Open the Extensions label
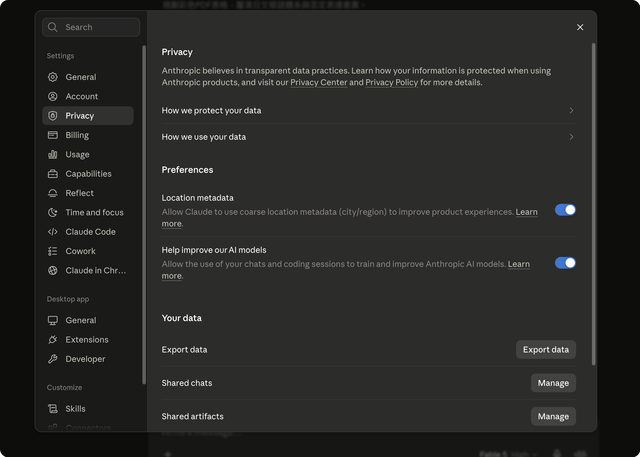The image size is (640, 457). tap(87, 339)
